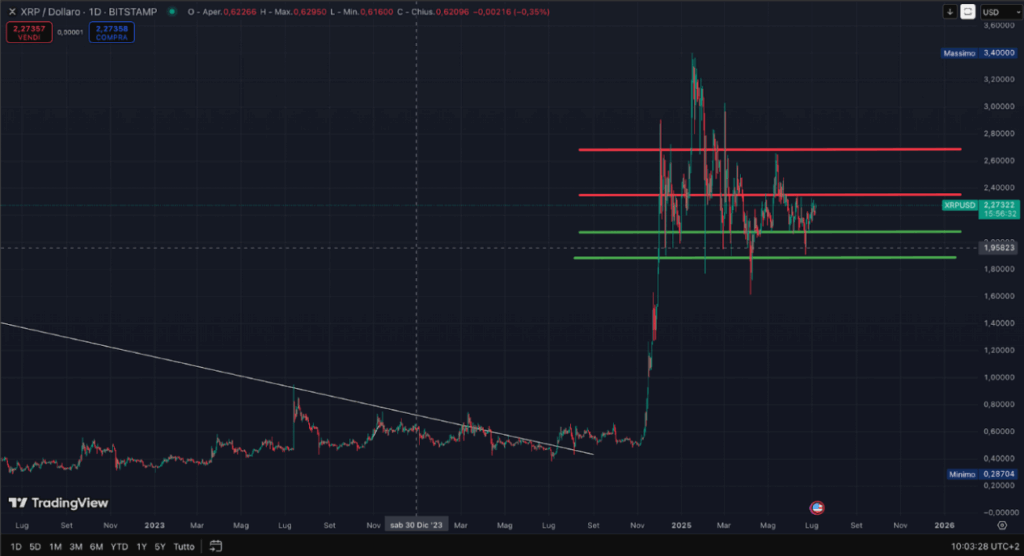Click the green market status dot

click(x=173, y=12)
